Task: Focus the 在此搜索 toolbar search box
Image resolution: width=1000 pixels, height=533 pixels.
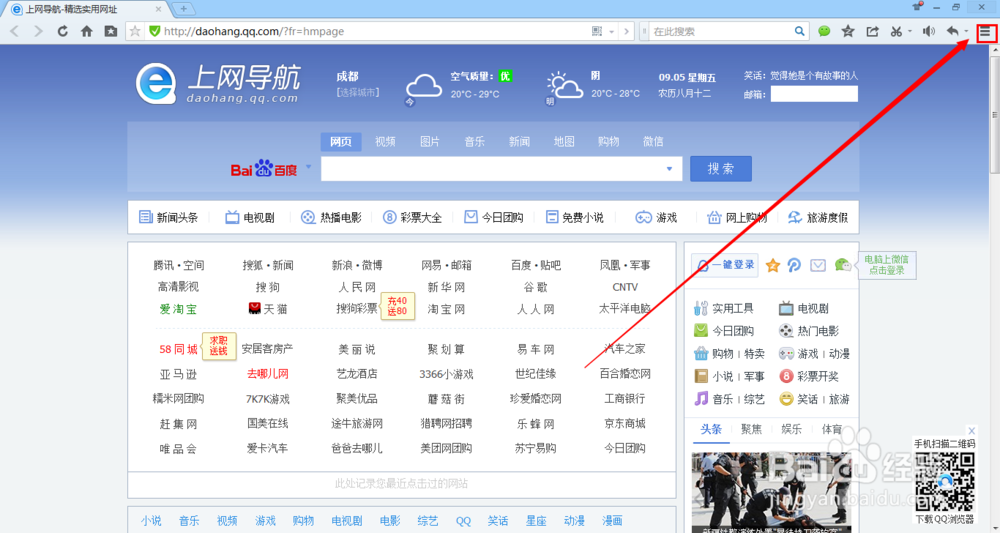Action: coord(721,31)
